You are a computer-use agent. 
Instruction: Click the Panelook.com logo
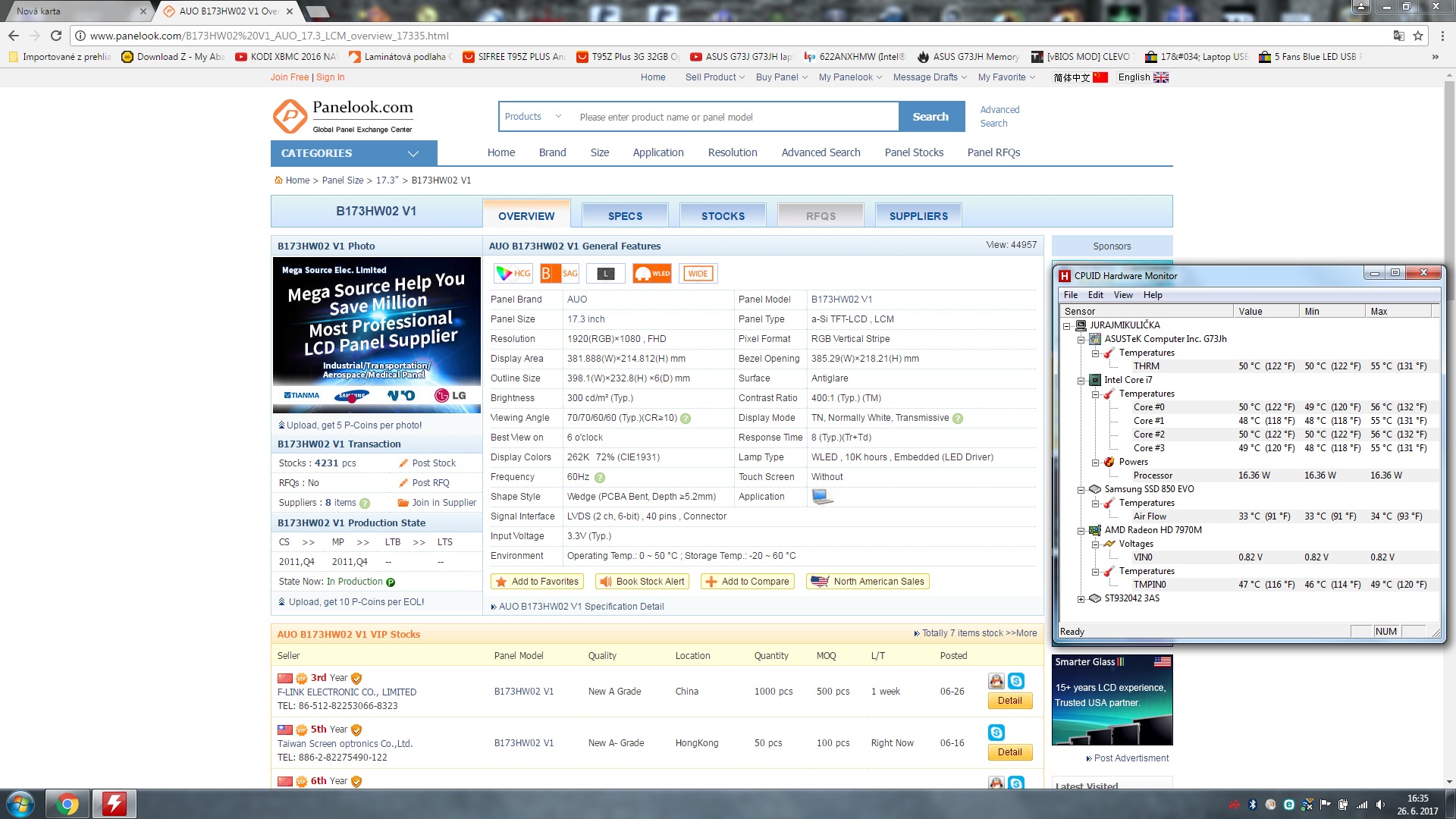pos(343,116)
